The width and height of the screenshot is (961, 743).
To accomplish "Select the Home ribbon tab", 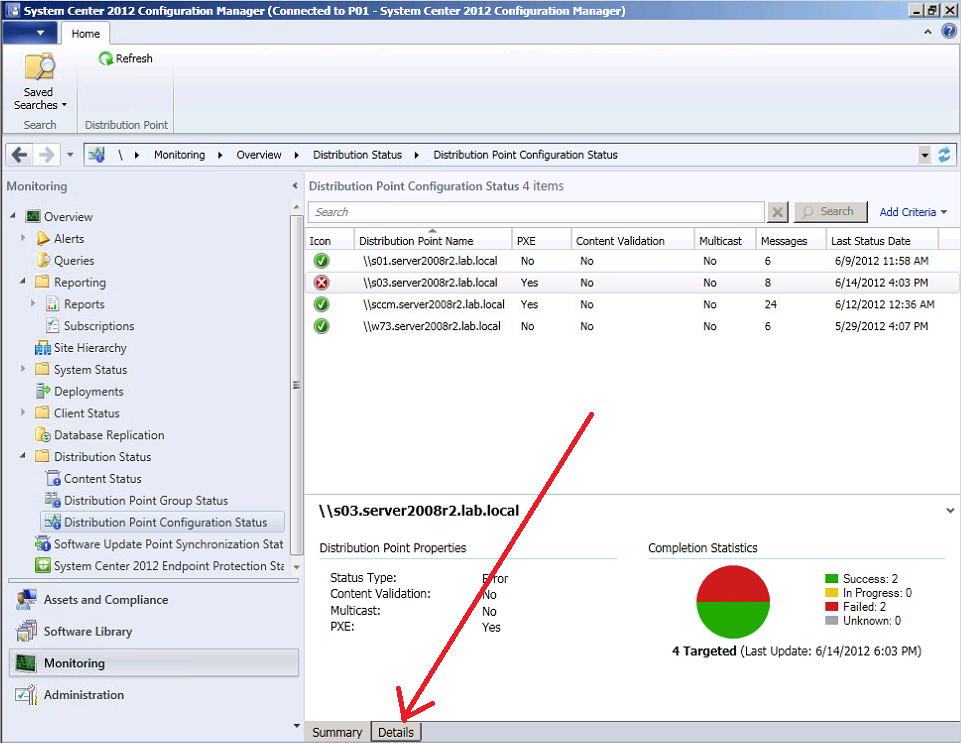I will [x=85, y=34].
